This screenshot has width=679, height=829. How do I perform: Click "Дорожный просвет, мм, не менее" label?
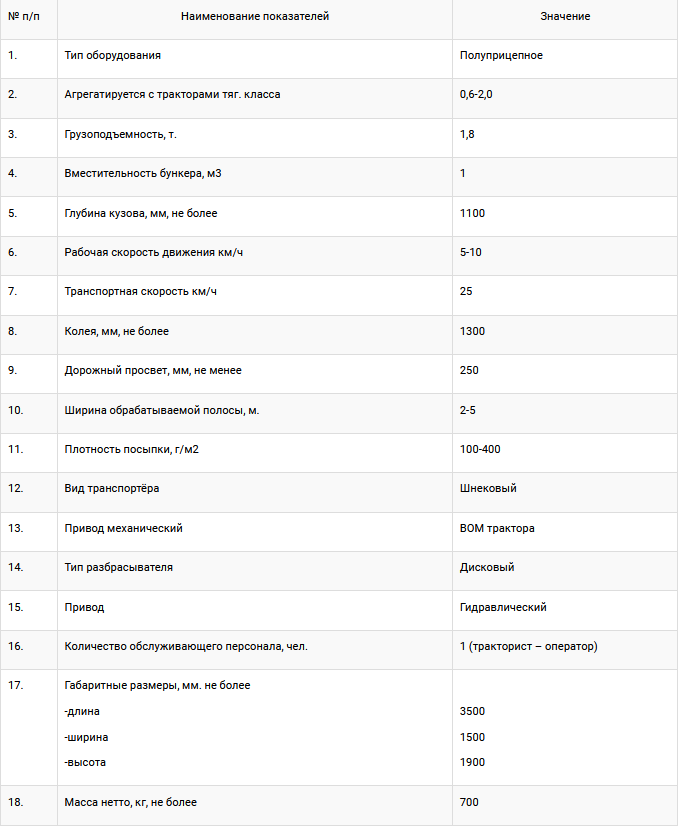tap(153, 370)
